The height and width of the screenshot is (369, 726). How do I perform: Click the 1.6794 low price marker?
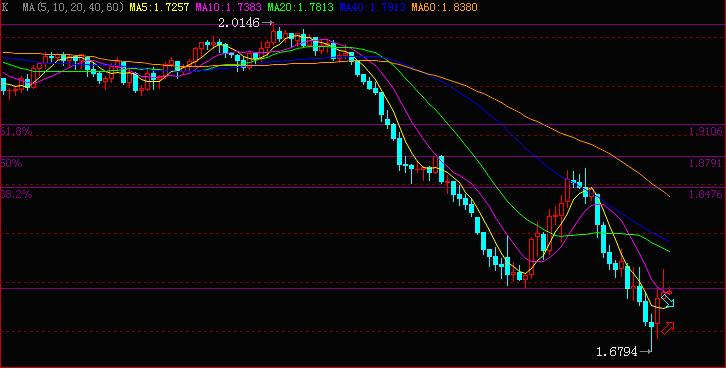[617, 352]
